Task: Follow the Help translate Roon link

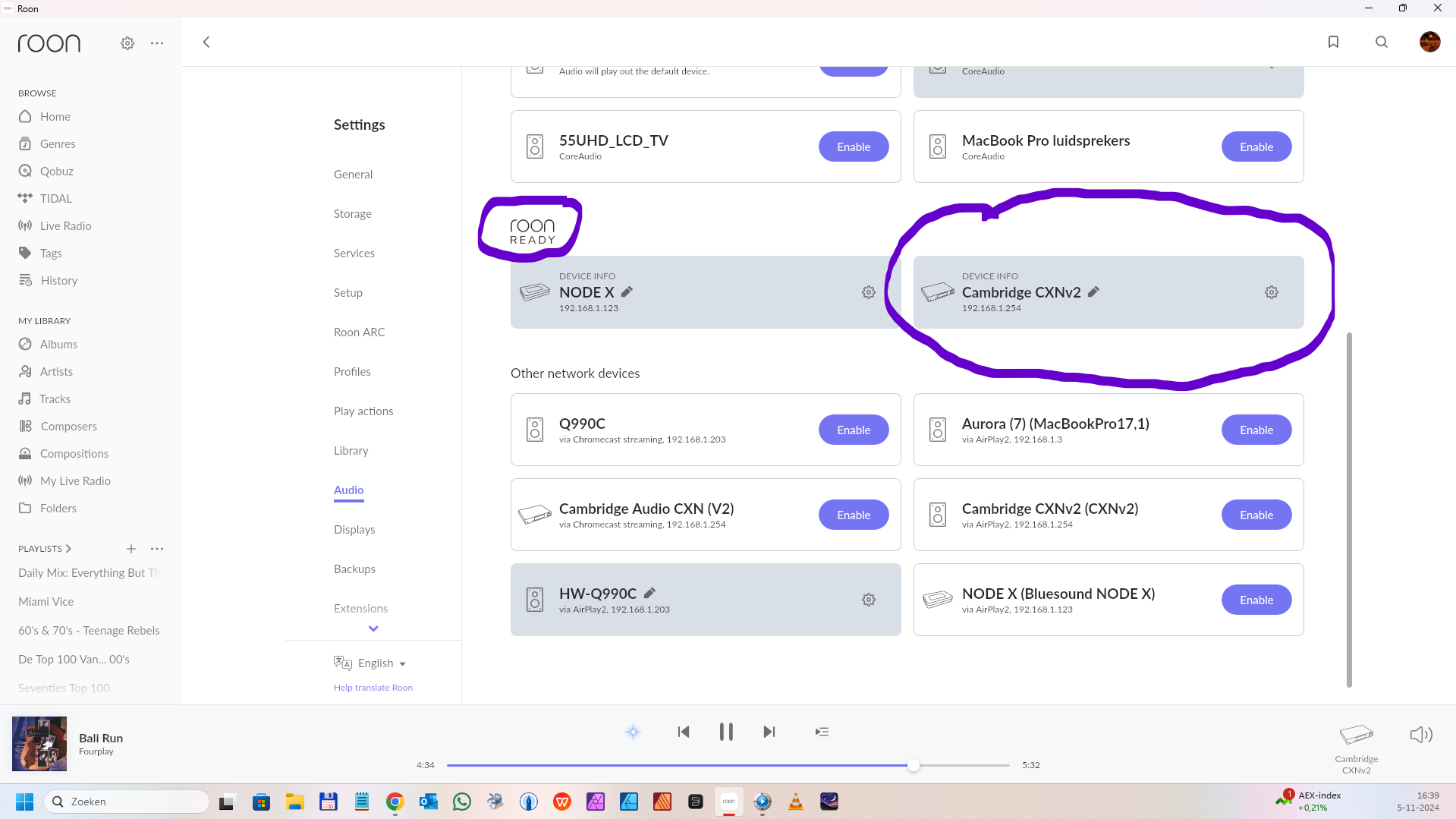Action: 373,688
